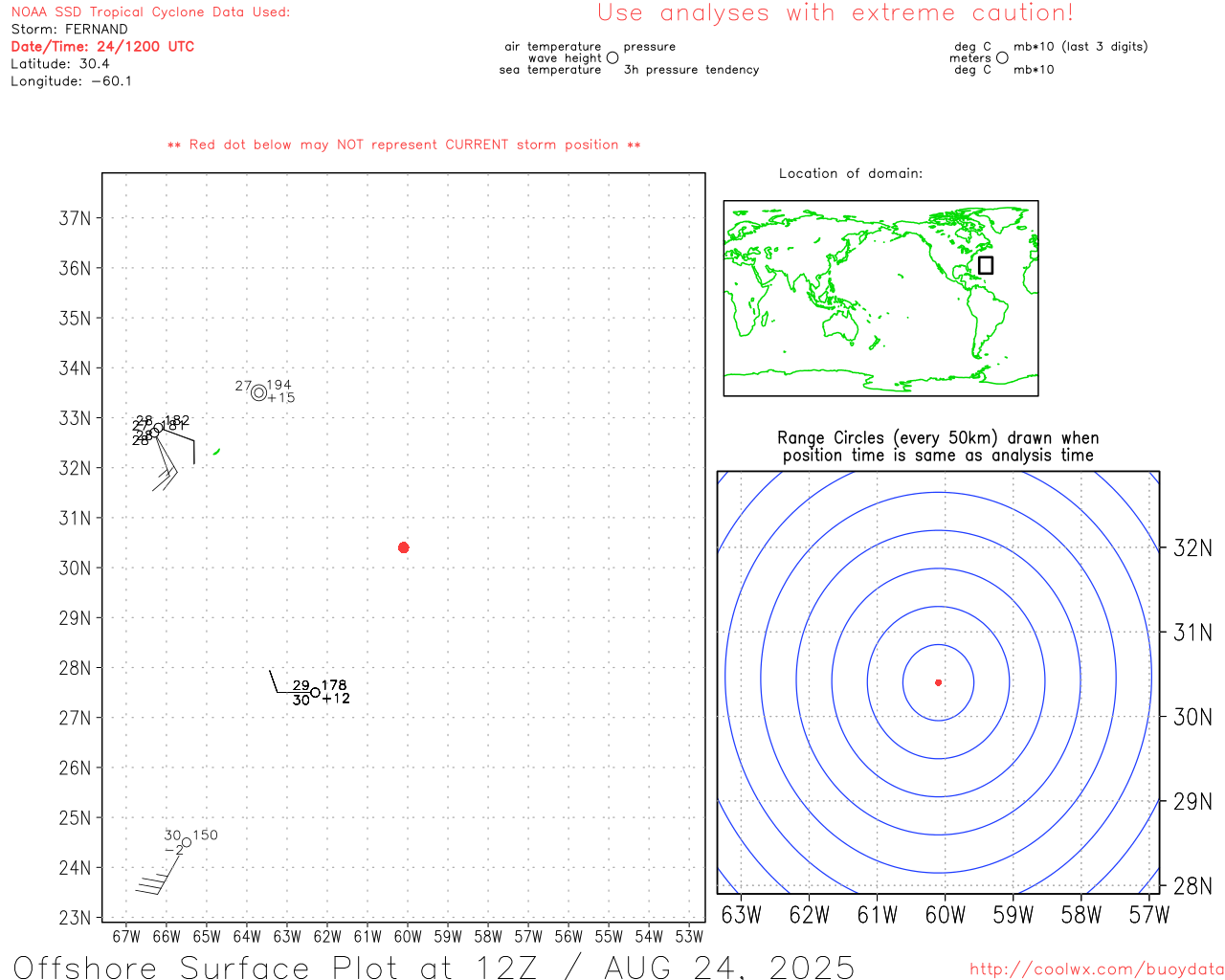Click the red center dot inside range circles
The width and height of the screenshot is (1225, 980).
tap(938, 682)
